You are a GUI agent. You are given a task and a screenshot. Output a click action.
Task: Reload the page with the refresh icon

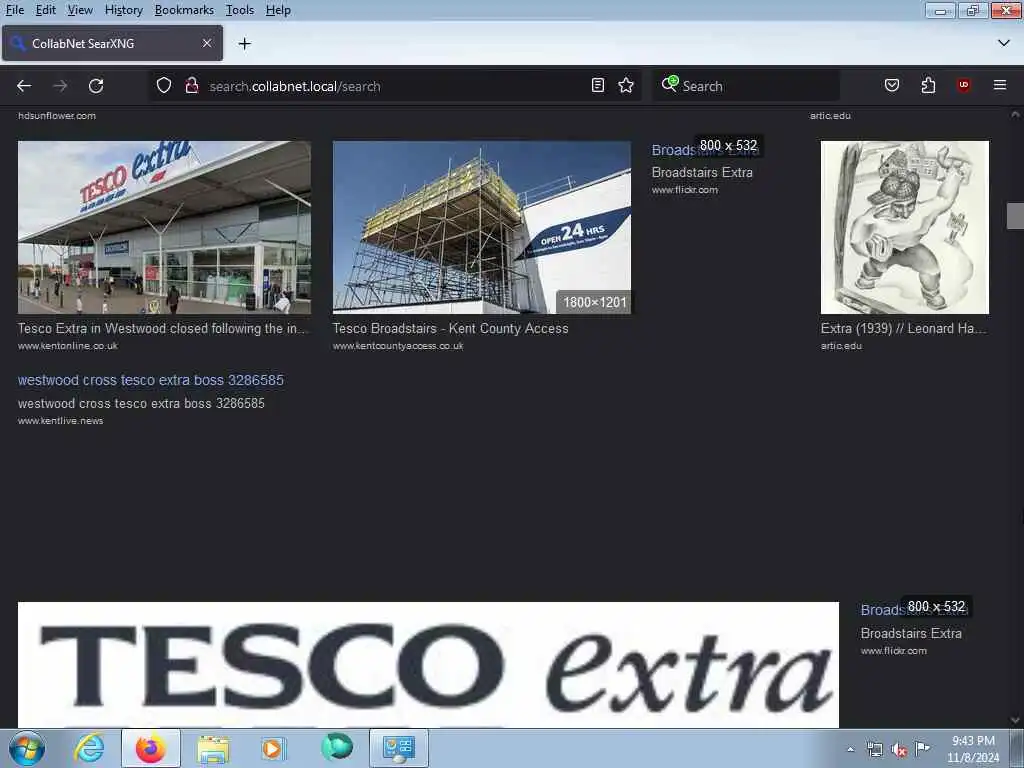pos(96,86)
